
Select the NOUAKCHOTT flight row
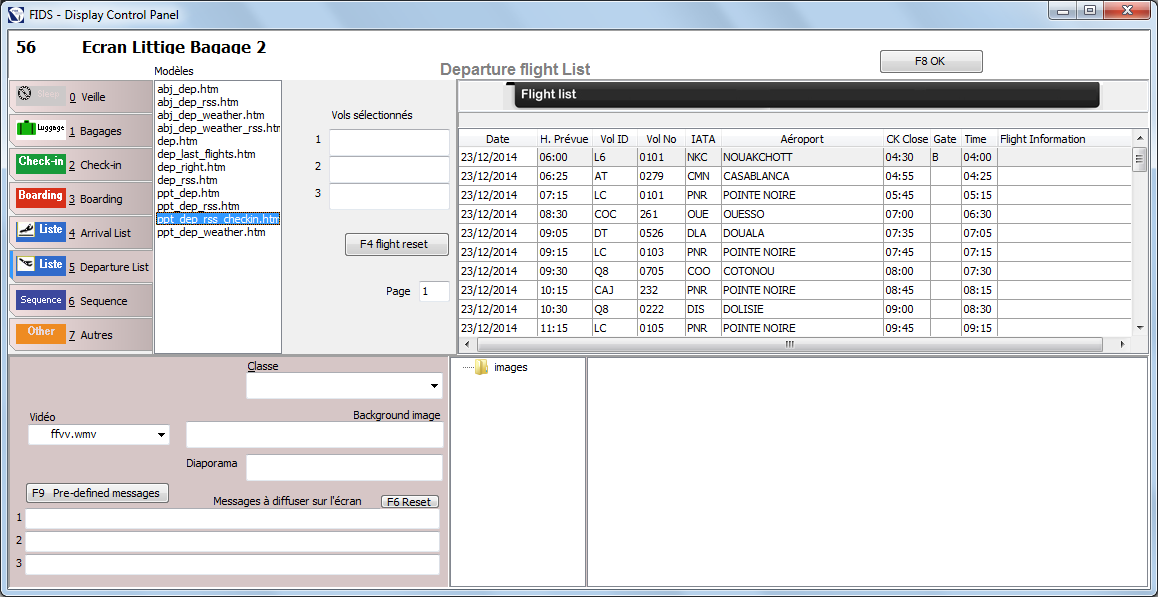click(757, 157)
